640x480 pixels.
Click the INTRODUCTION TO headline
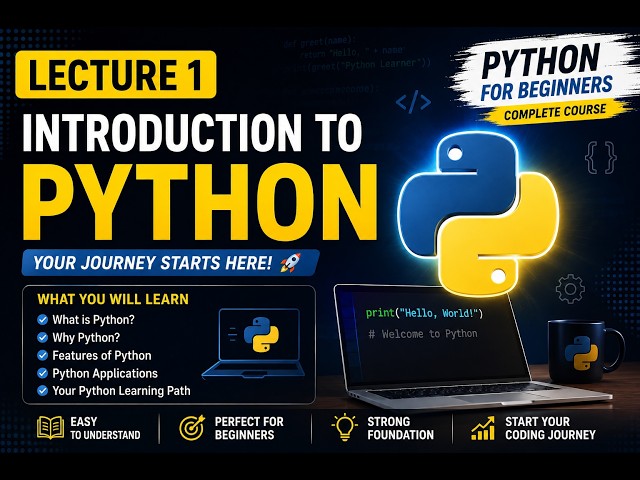coord(192,133)
